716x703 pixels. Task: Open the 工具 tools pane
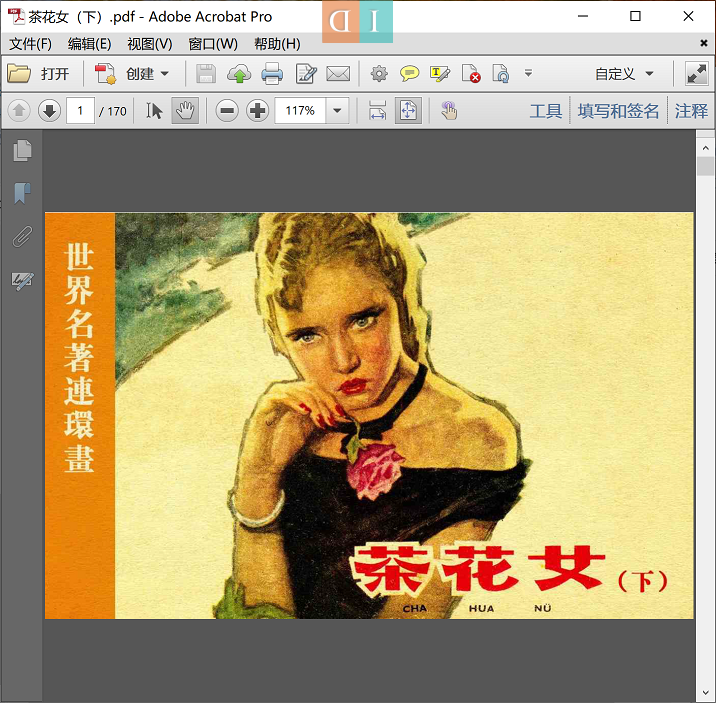click(x=546, y=111)
